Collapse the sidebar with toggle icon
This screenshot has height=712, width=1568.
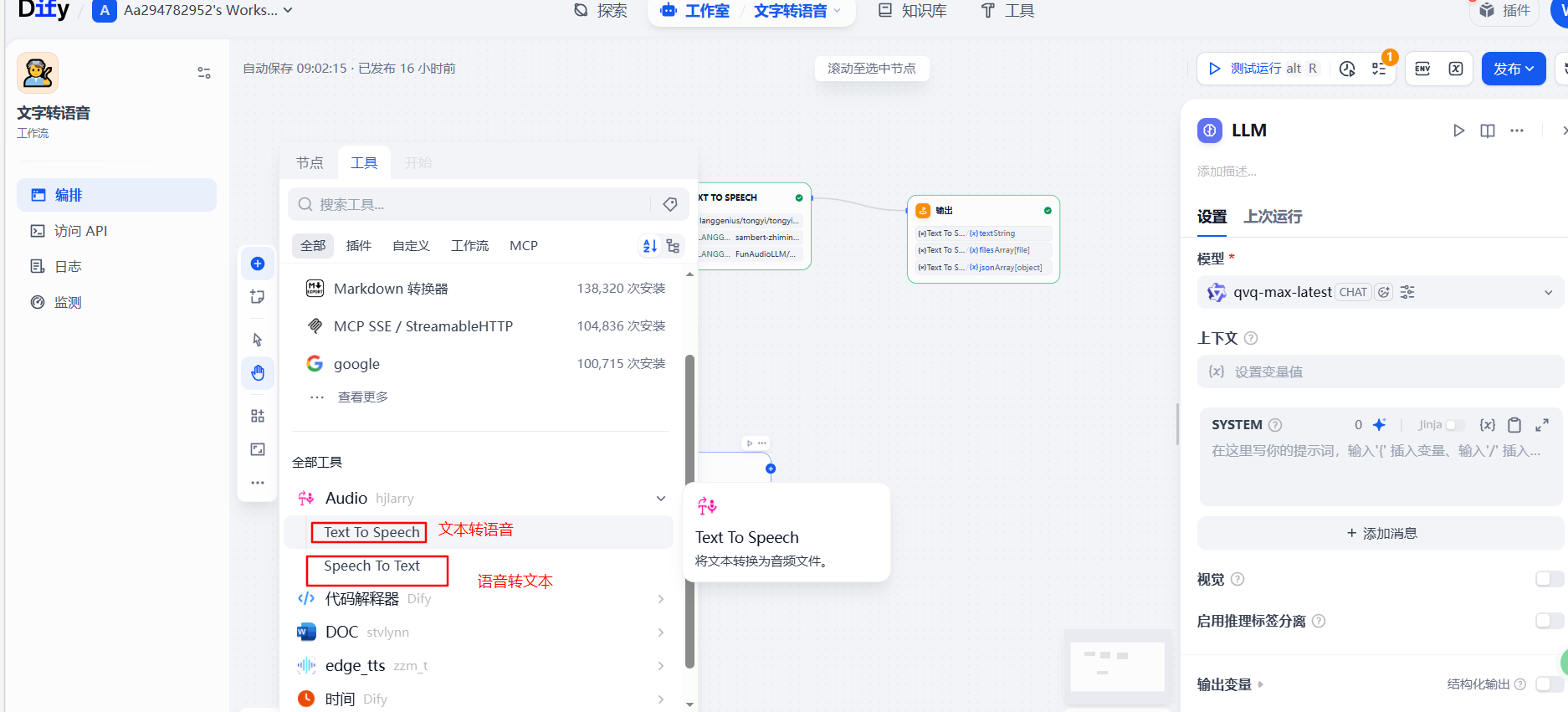coord(204,73)
